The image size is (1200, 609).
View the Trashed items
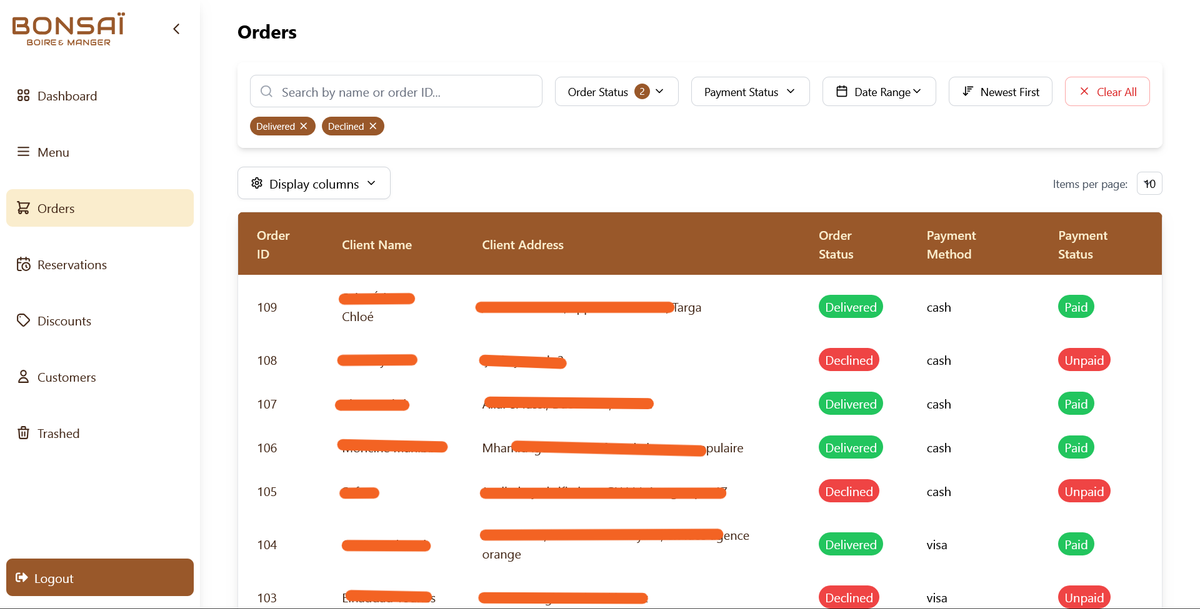coord(100,433)
